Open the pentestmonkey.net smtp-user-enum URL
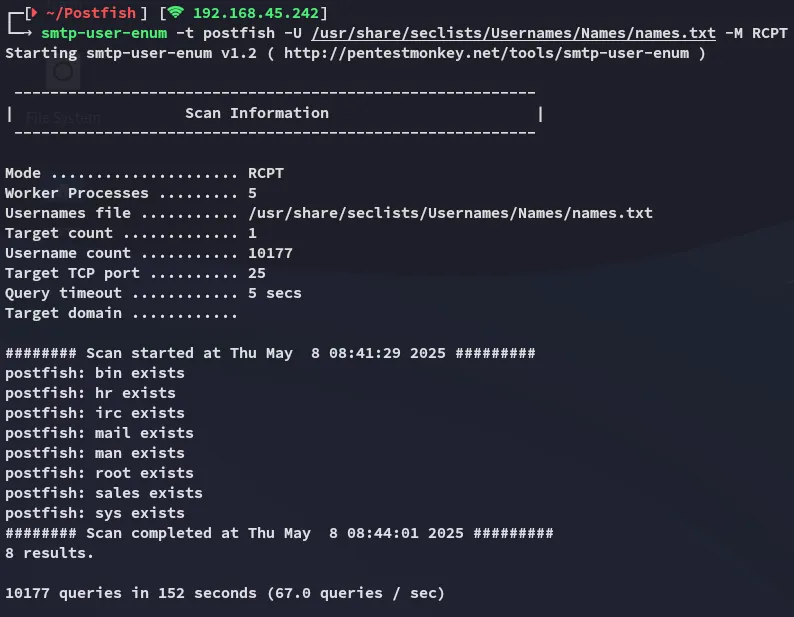Screen dimensions: 794x617 [486, 53]
